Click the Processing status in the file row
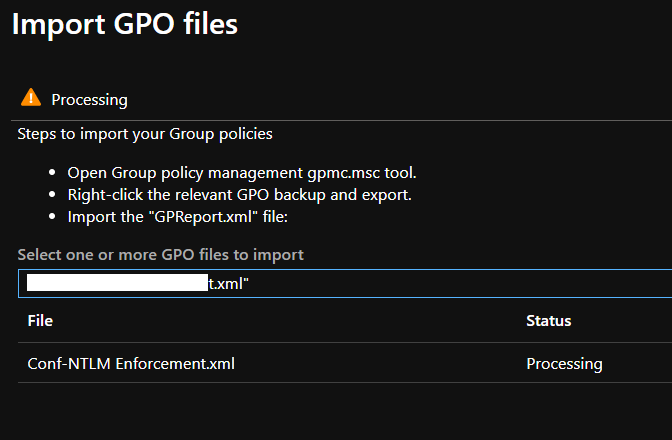The height and width of the screenshot is (440, 672). click(x=564, y=363)
